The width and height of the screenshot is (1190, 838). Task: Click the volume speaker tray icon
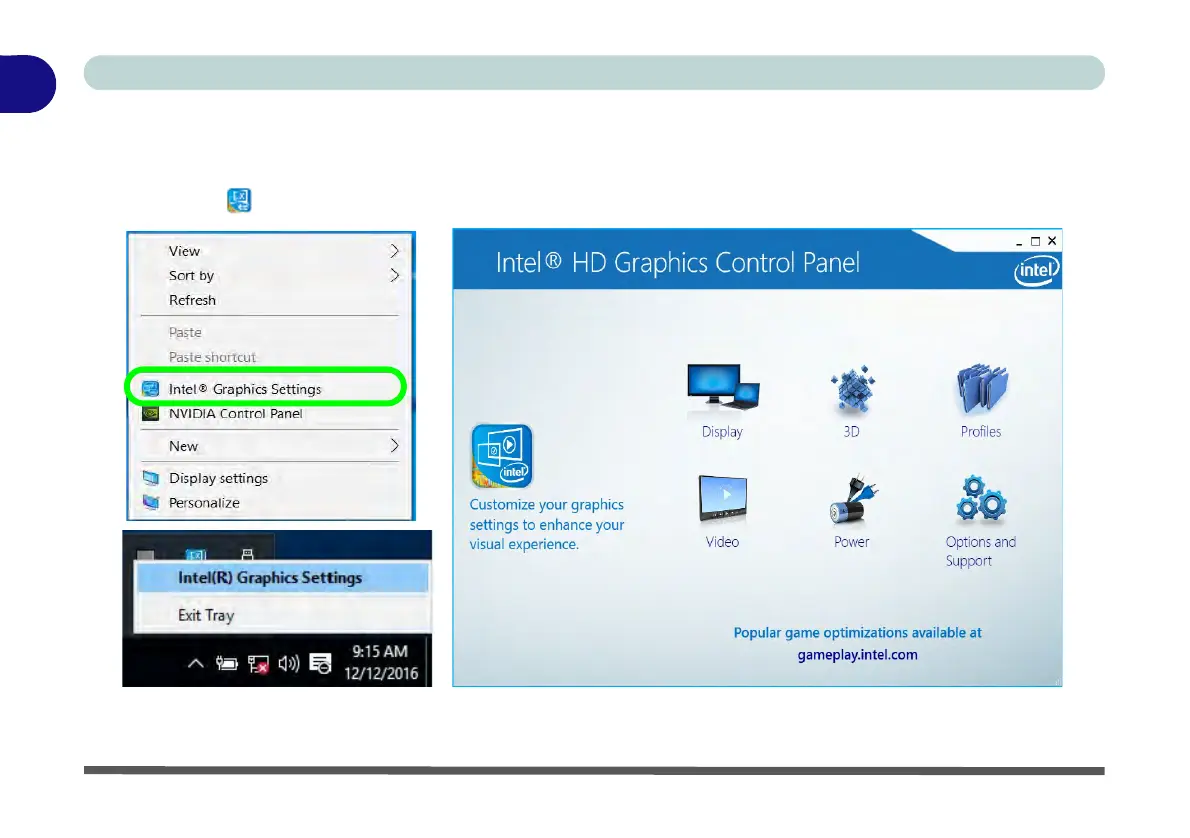tap(288, 664)
